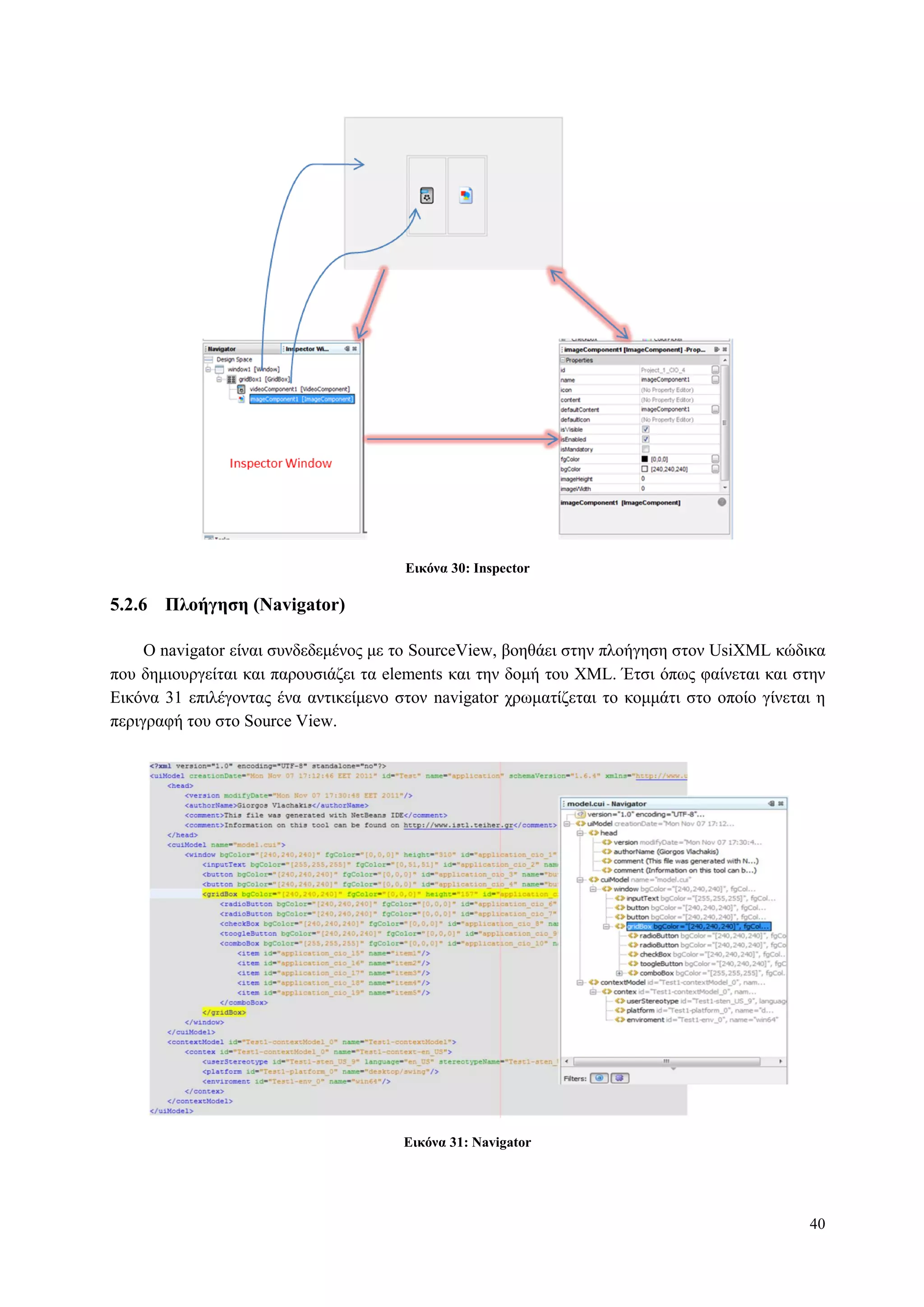Viewport: 924px width, 1307px height.
Task: Switch to the Inspector Wi... tab
Action: 307,349
